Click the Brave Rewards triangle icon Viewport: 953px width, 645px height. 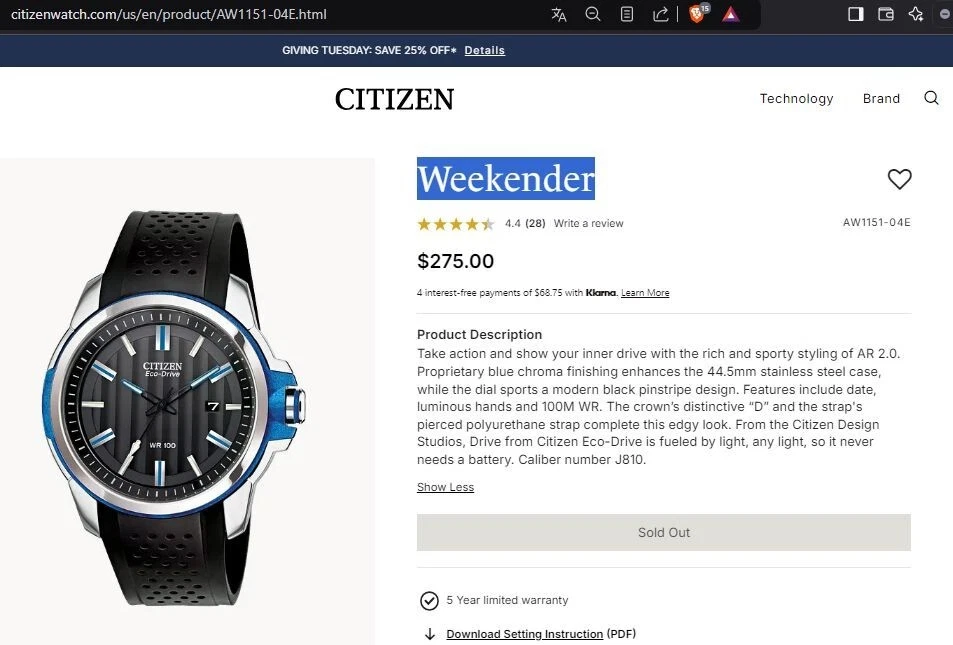[731, 14]
